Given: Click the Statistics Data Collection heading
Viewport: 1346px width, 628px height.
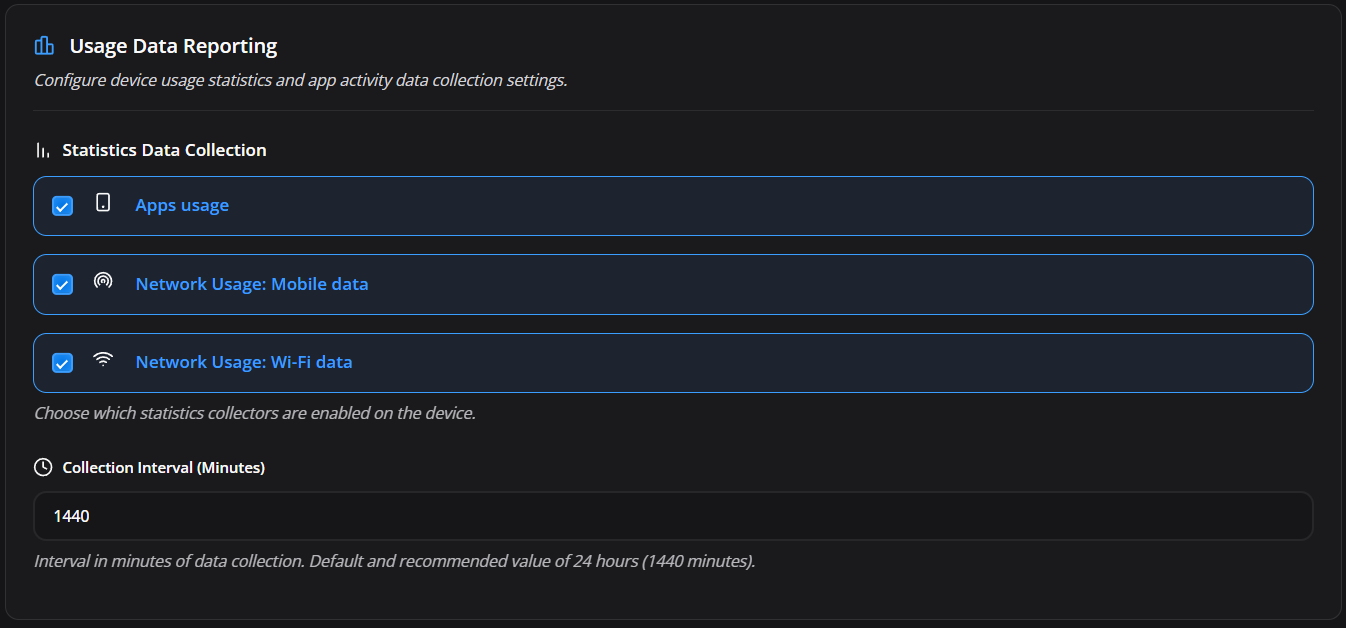Looking at the screenshot, I should click(164, 150).
